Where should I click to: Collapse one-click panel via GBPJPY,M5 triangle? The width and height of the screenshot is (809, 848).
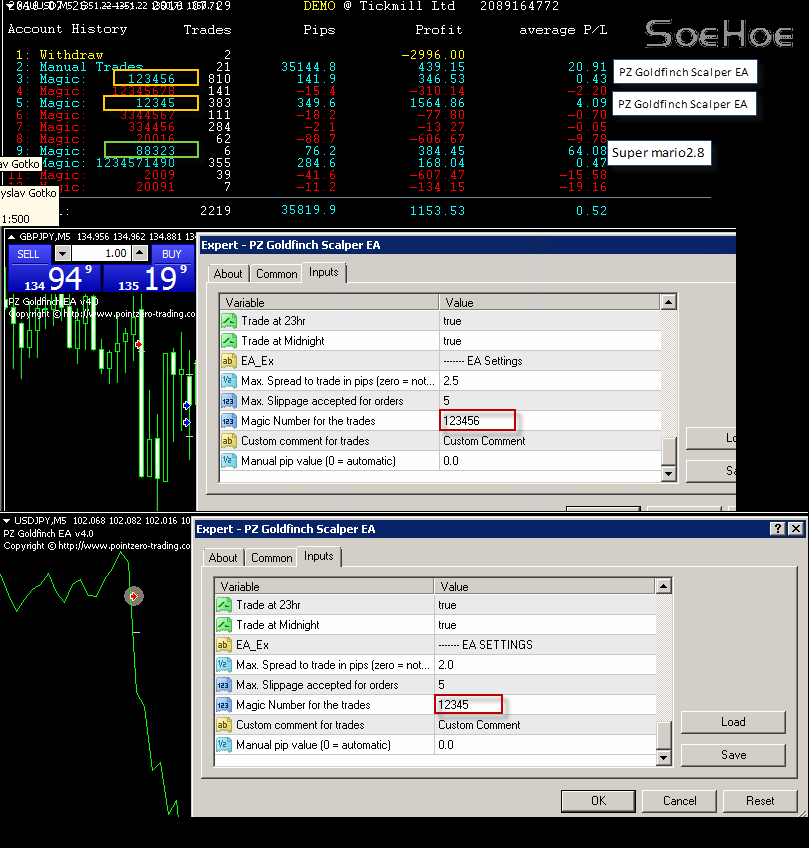(x=10, y=237)
